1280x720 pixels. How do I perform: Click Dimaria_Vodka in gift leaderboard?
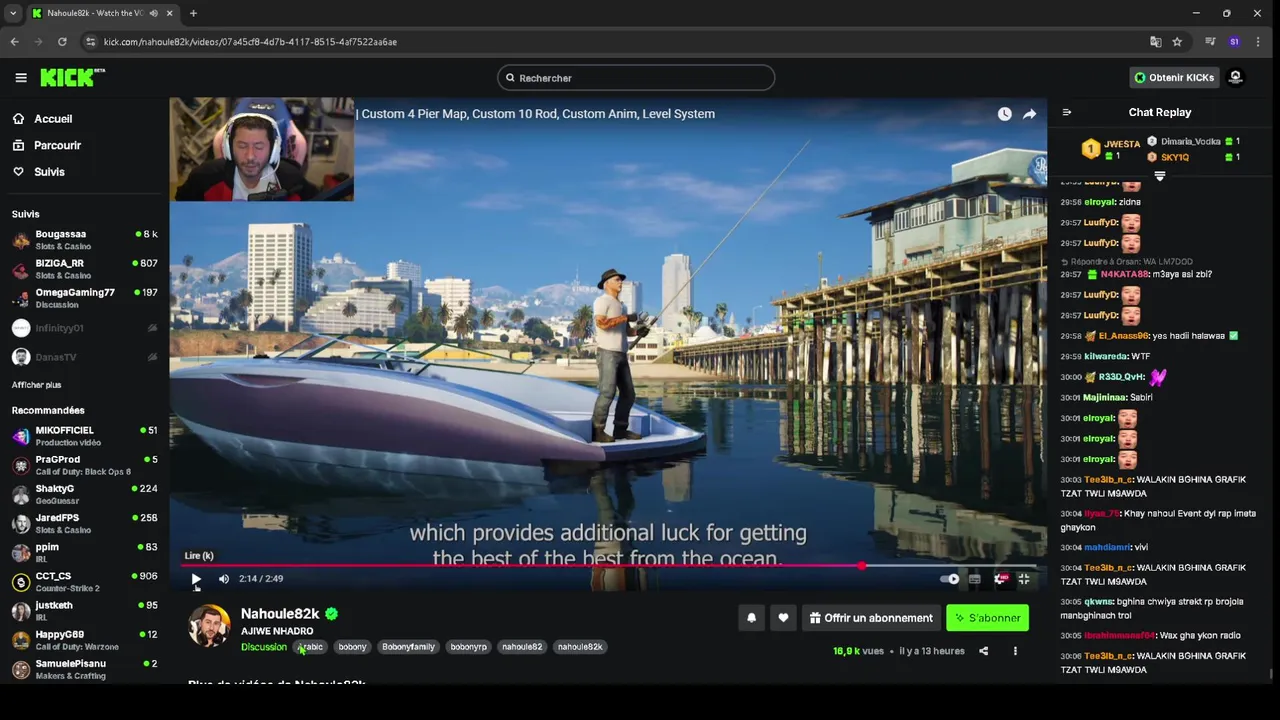(1190, 142)
